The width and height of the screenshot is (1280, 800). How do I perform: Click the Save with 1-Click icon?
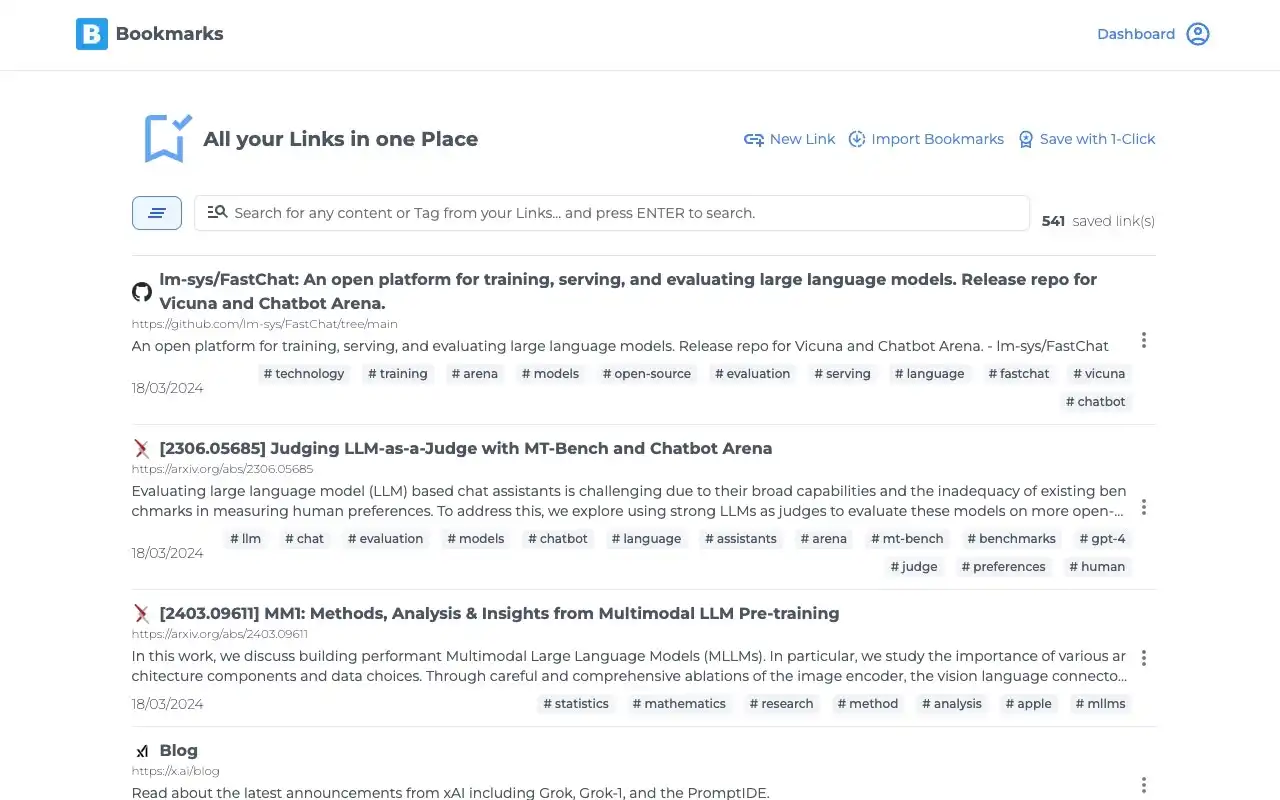pyautogui.click(x=1025, y=139)
